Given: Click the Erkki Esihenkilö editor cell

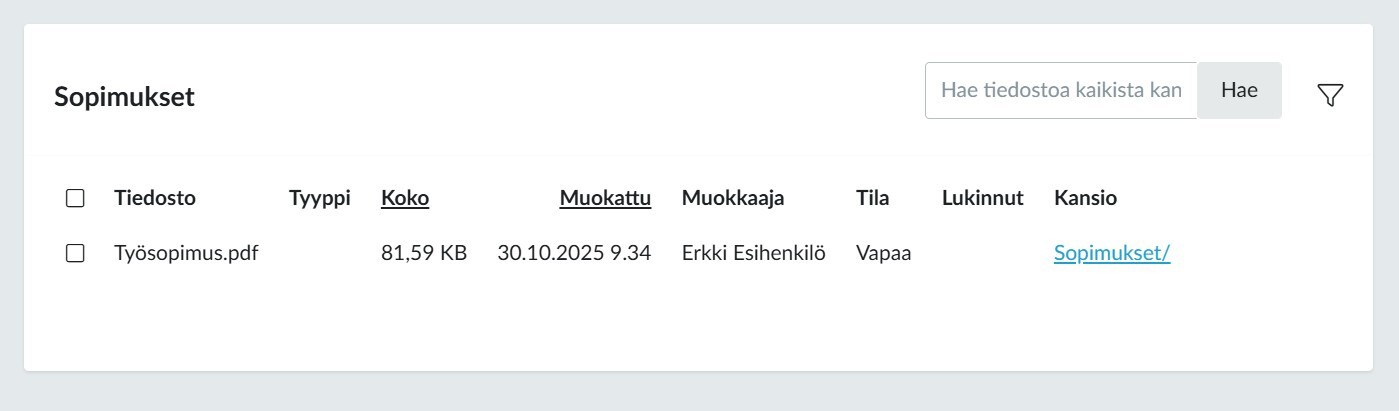Looking at the screenshot, I should coord(753,253).
